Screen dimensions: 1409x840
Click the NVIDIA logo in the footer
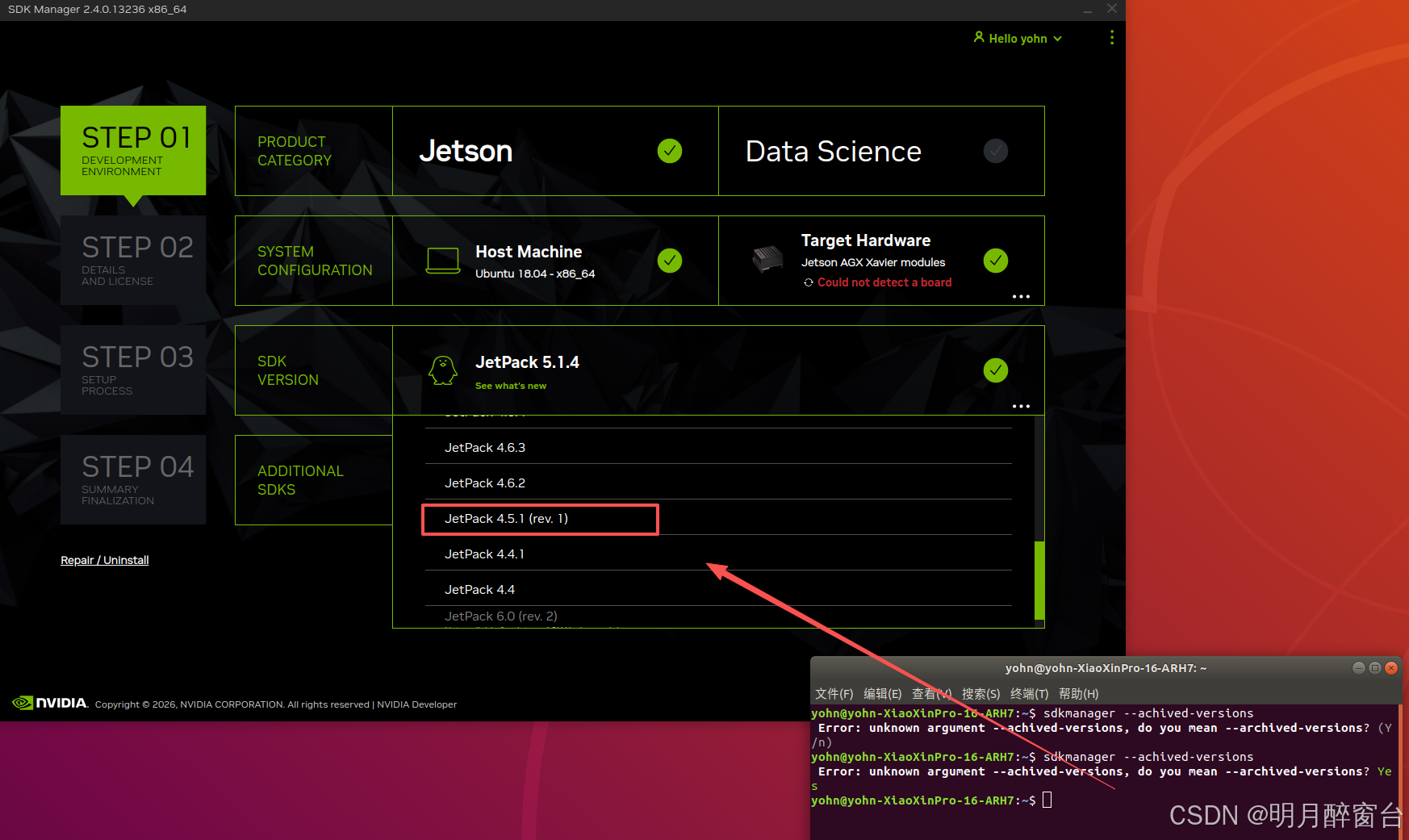(x=50, y=703)
